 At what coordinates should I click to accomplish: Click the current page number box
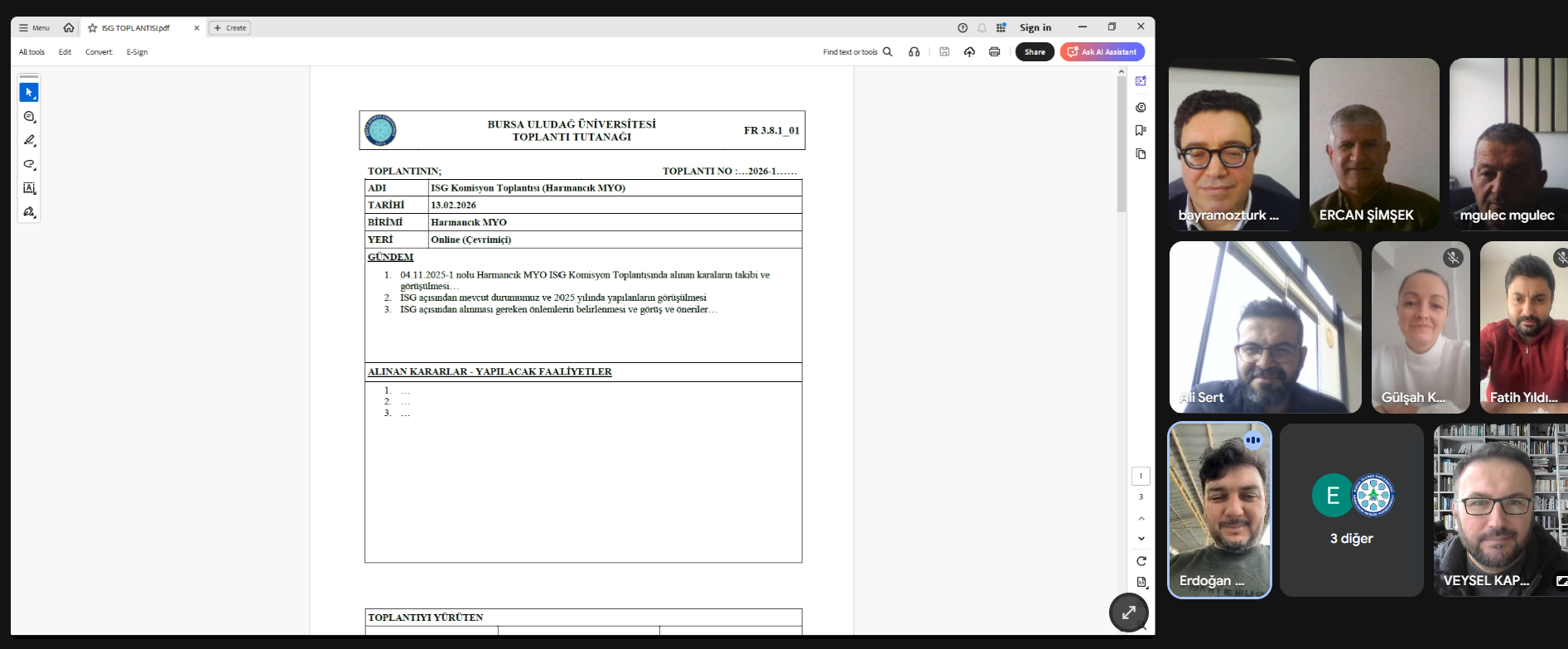(1141, 476)
